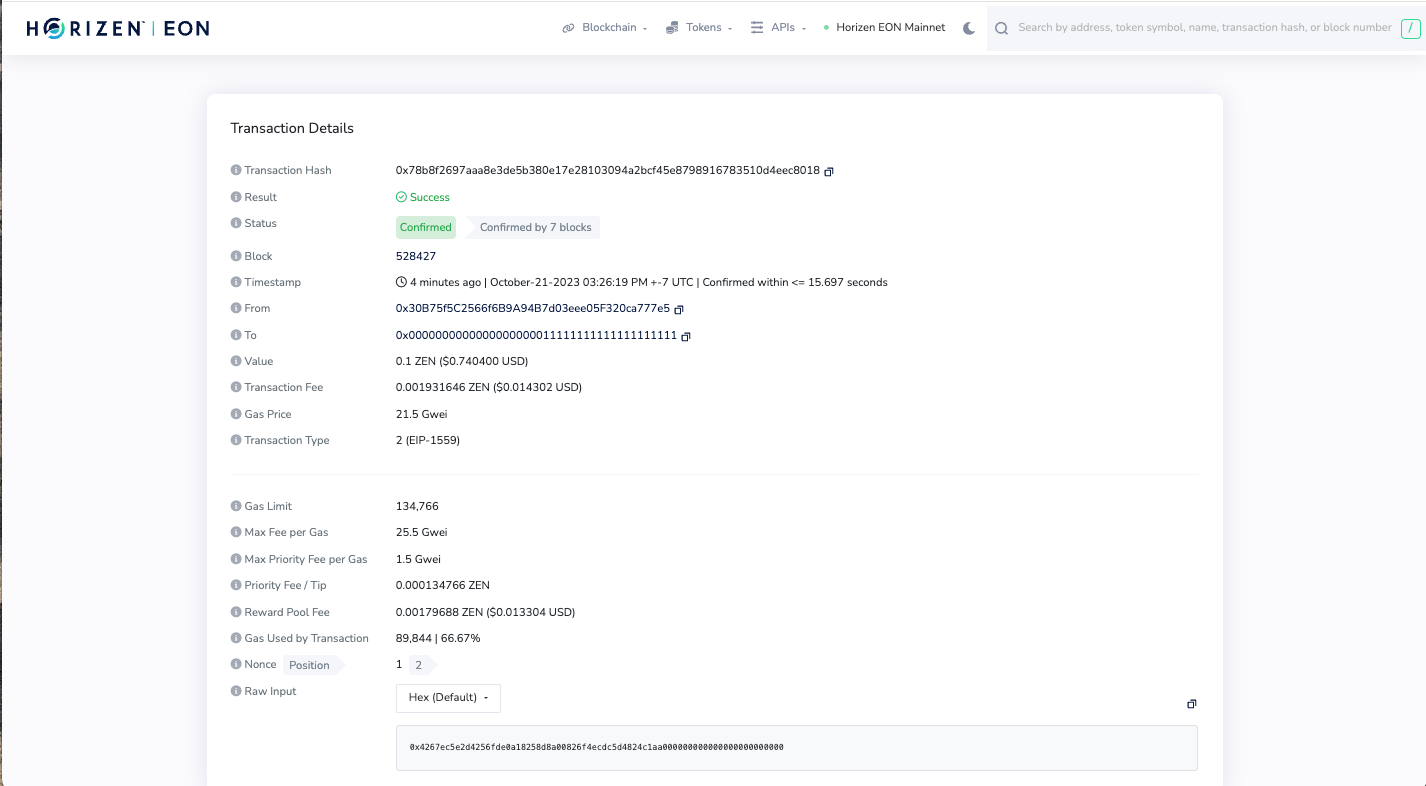Click info icon beside Gas Limit
1426x786 pixels.
coord(236,506)
